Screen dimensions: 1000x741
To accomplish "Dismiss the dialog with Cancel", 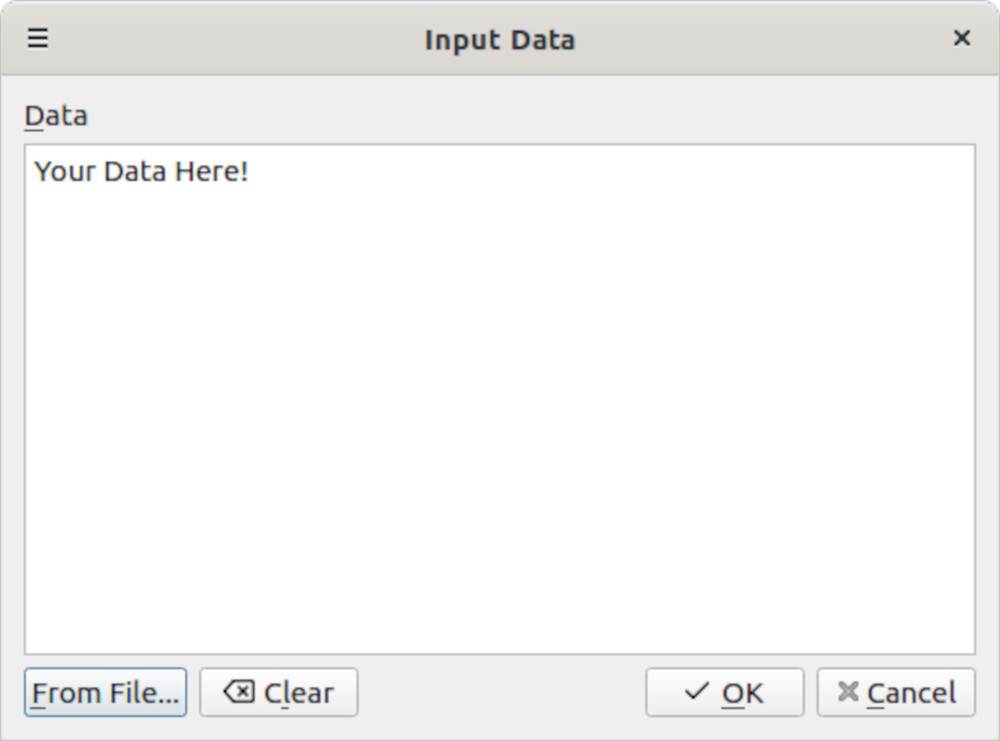I will pos(895,692).
